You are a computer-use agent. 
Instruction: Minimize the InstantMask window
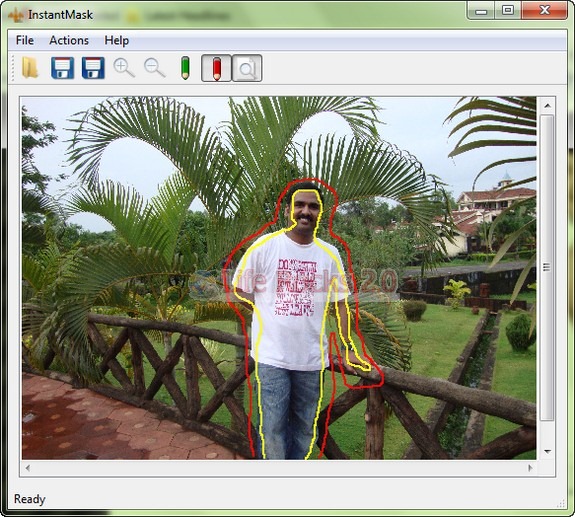point(480,11)
